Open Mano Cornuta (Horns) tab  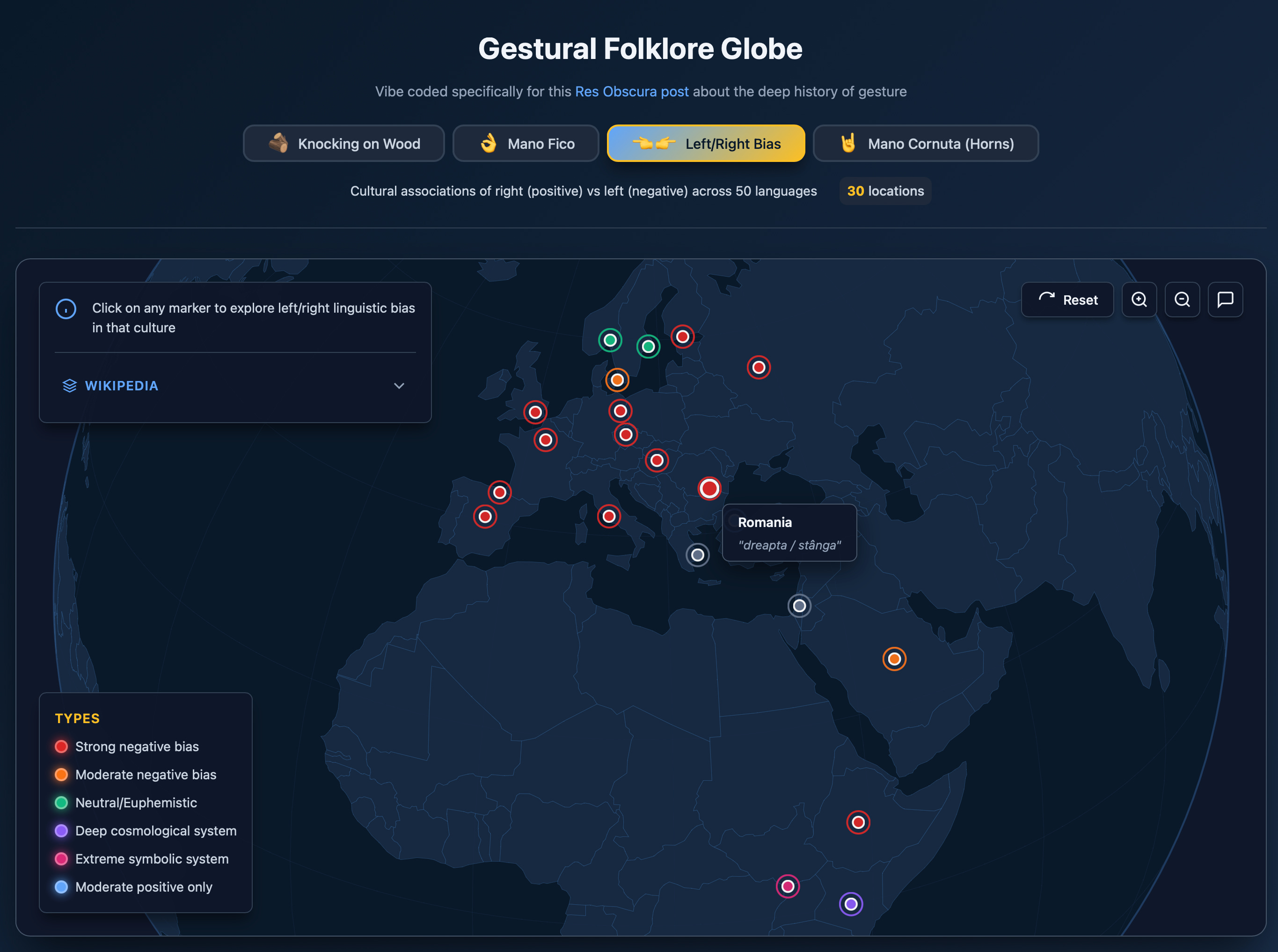point(925,144)
